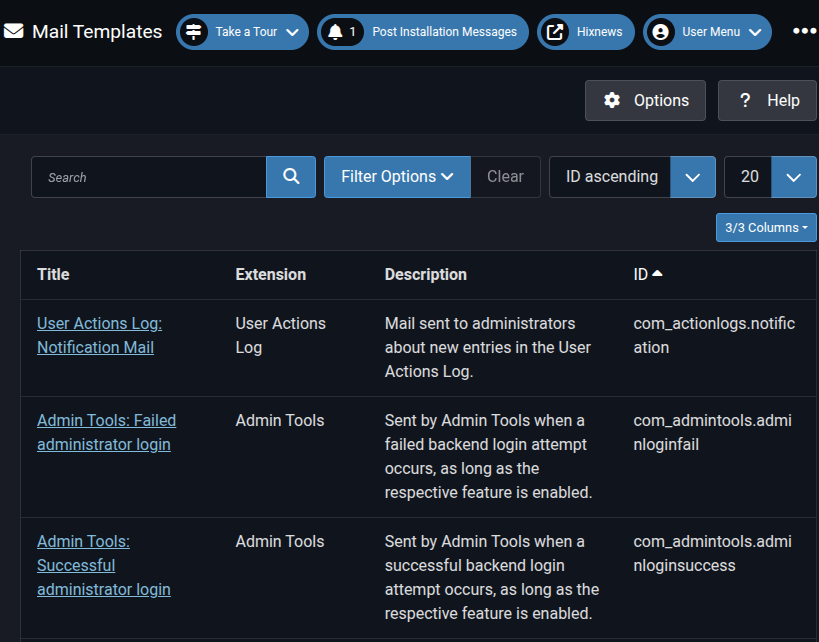Viewport: 819px width, 642px height.
Task: Open Post Installation Messages
Action: tap(445, 31)
